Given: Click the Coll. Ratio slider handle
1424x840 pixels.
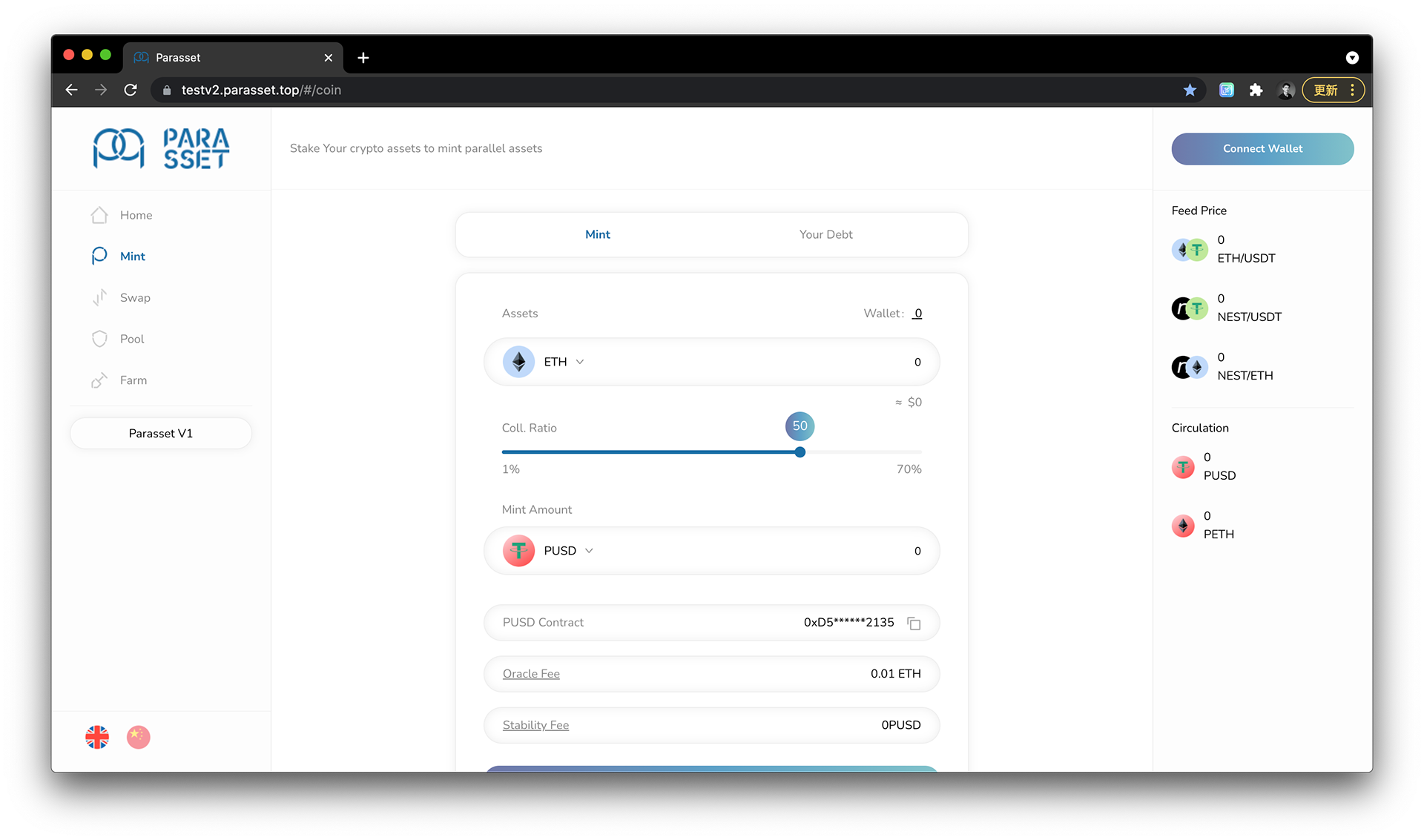Looking at the screenshot, I should point(800,452).
